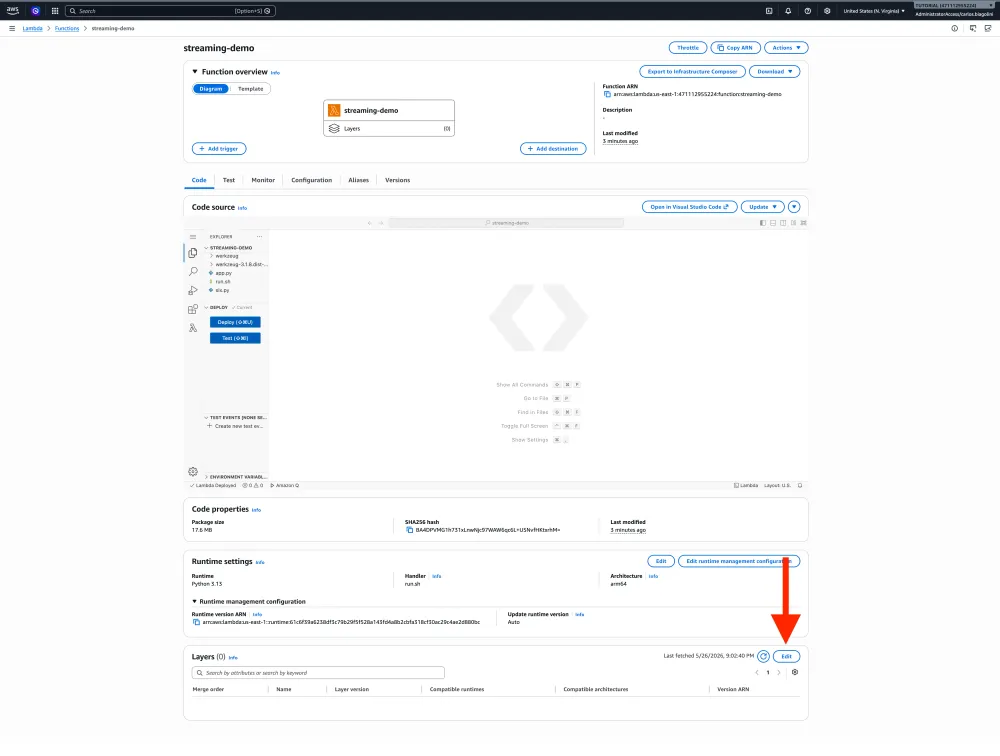This screenshot has height=756, width=1000.
Task: Open the Update dropdown in Code source
Action: [763, 207]
